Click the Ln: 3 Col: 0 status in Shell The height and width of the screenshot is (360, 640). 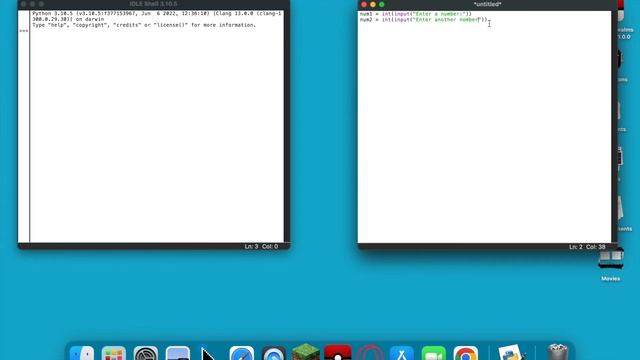click(261, 247)
